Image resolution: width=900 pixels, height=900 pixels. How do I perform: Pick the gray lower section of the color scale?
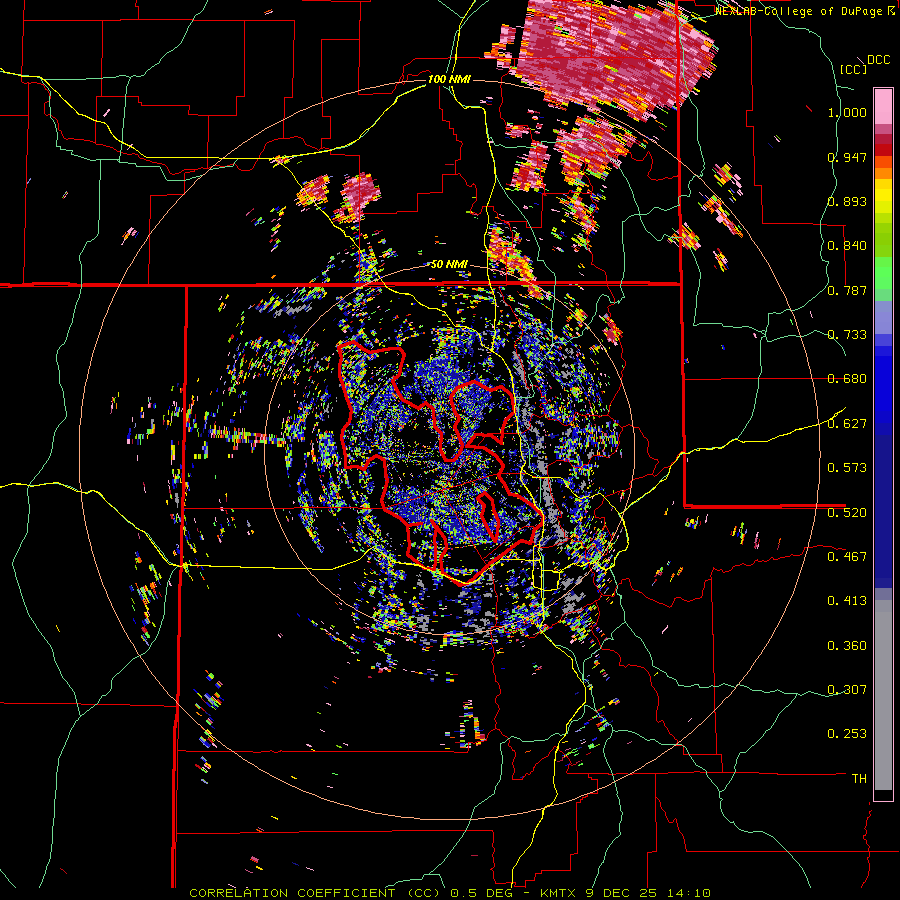(x=883, y=695)
